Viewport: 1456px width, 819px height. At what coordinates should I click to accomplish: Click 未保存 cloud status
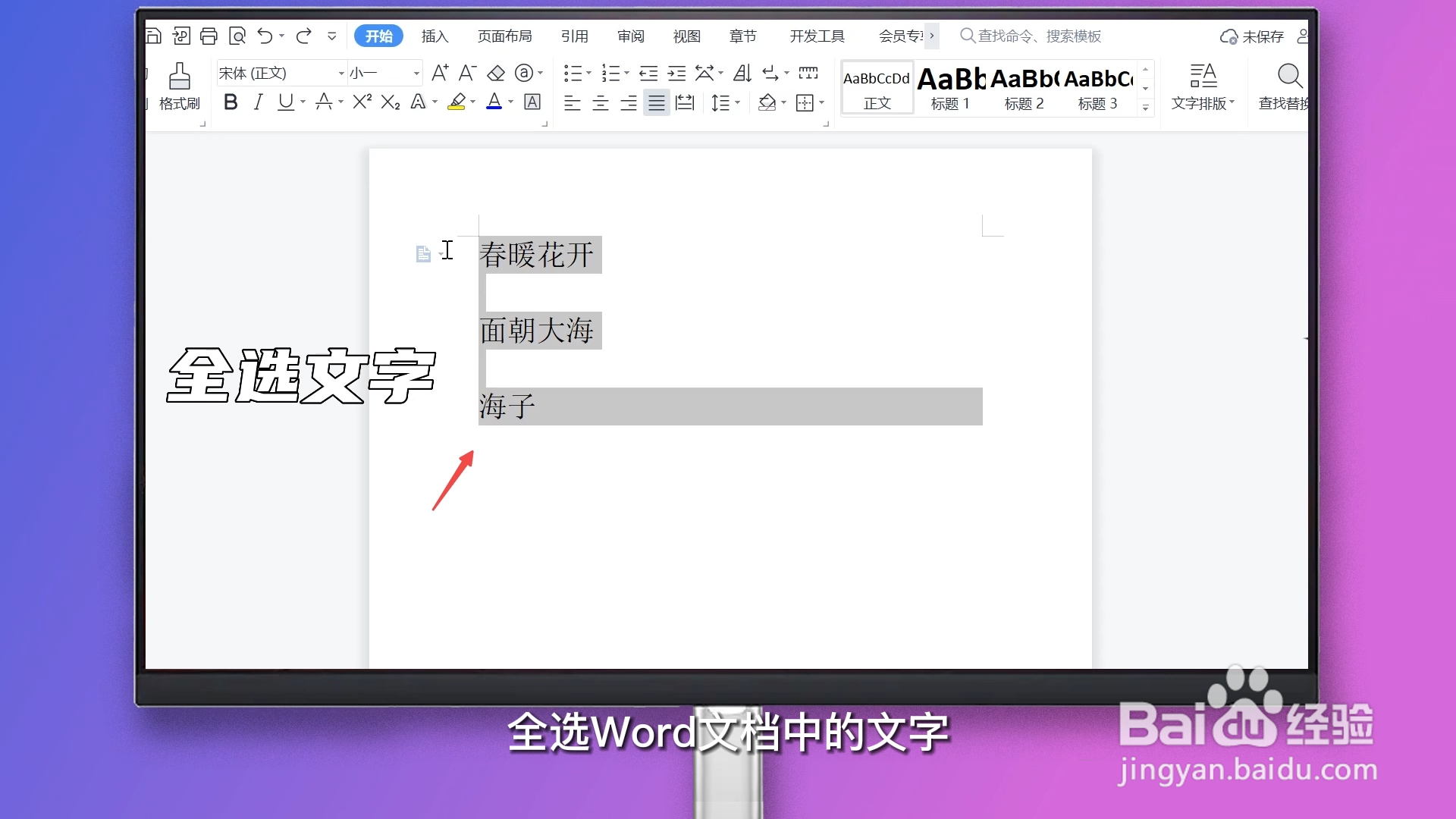(x=1252, y=36)
